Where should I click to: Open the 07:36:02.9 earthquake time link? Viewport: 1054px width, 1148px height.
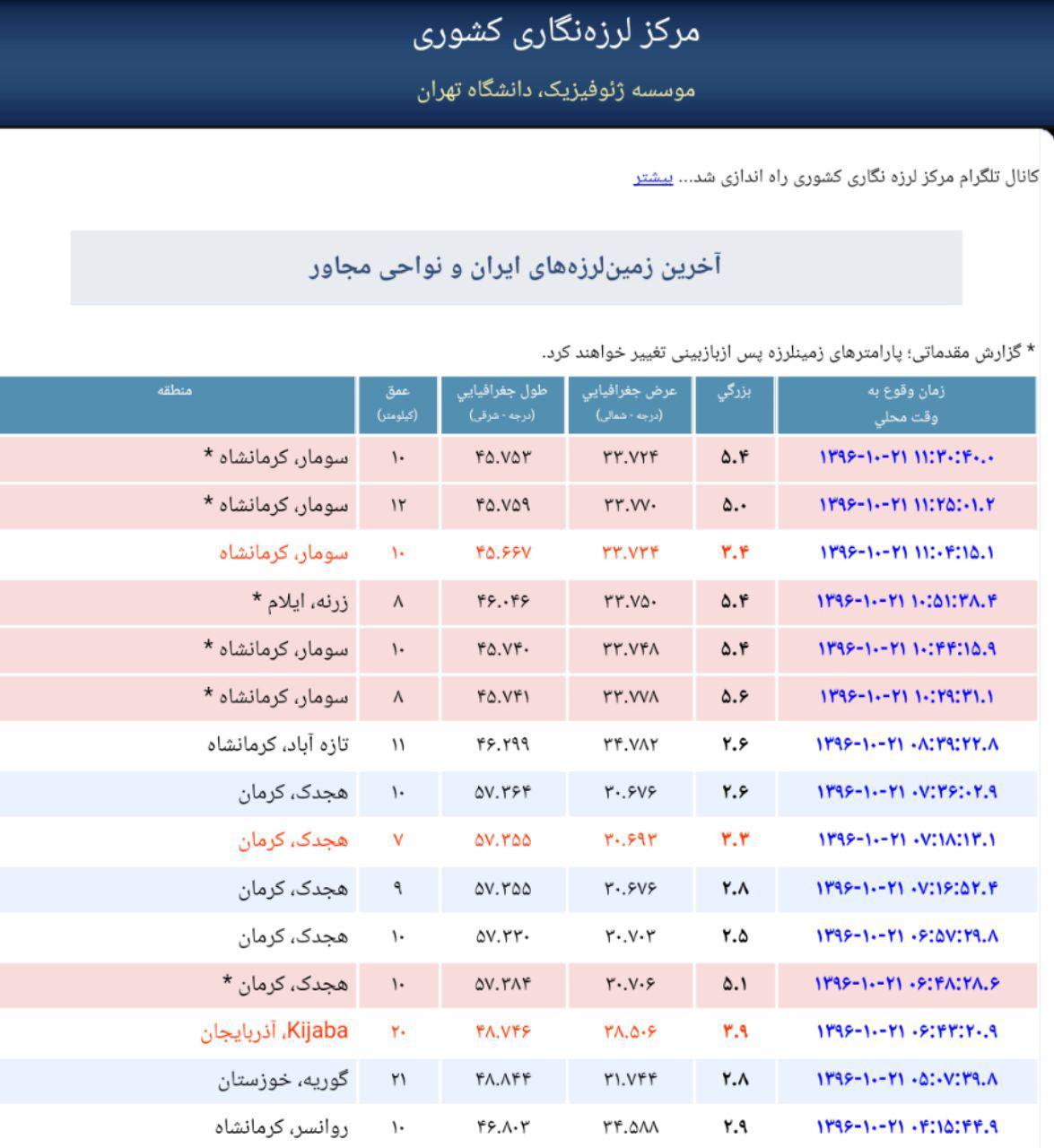(906, 793)
